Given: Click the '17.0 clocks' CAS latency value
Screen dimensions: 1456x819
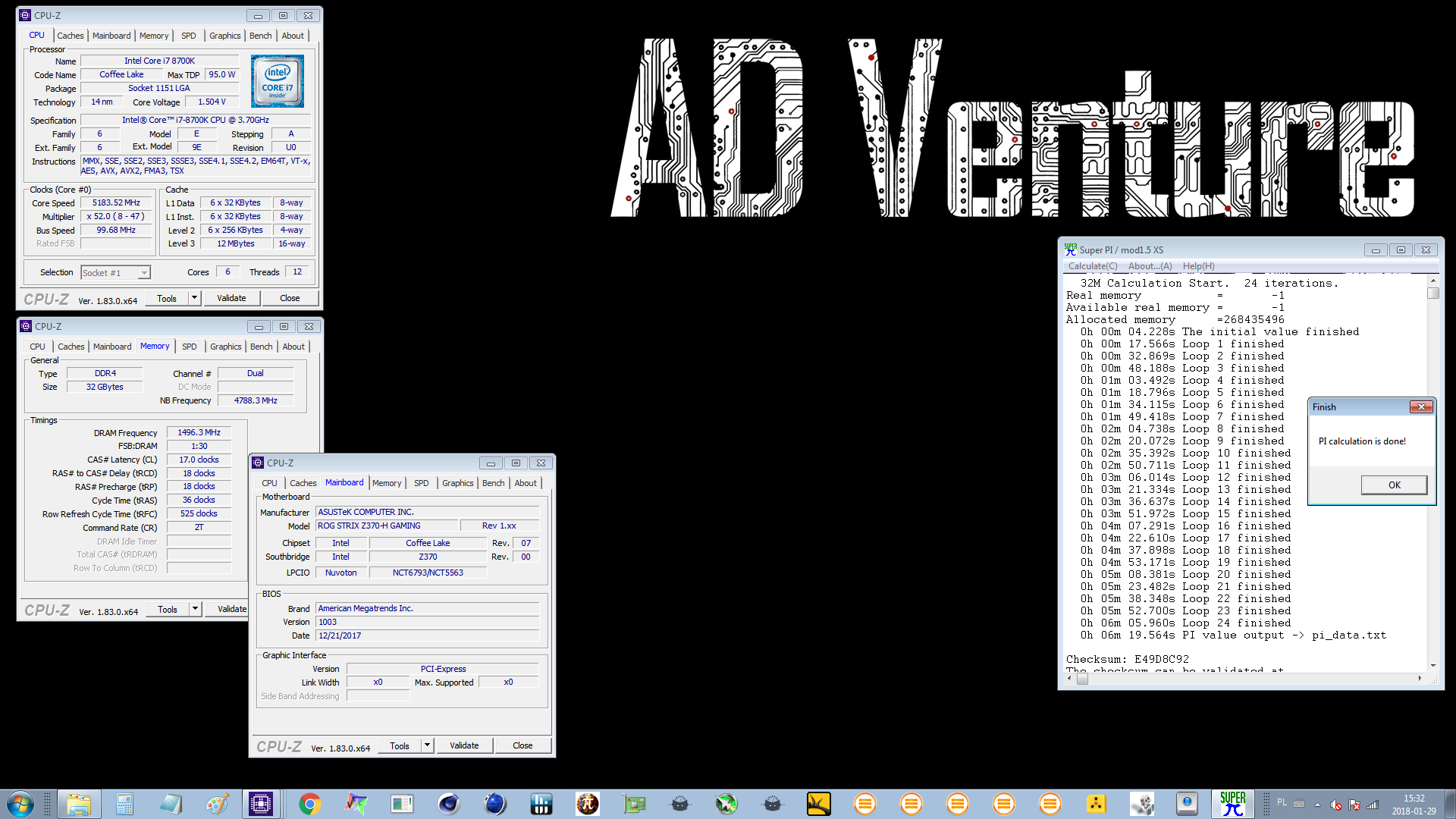Looking at the screenshot, I should pos(199,460).
